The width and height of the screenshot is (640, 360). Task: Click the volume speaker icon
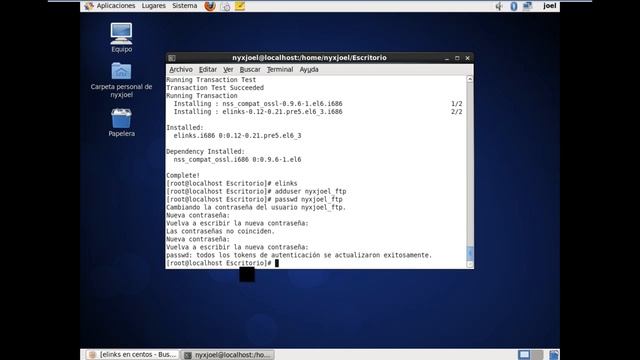coord(499,6)
